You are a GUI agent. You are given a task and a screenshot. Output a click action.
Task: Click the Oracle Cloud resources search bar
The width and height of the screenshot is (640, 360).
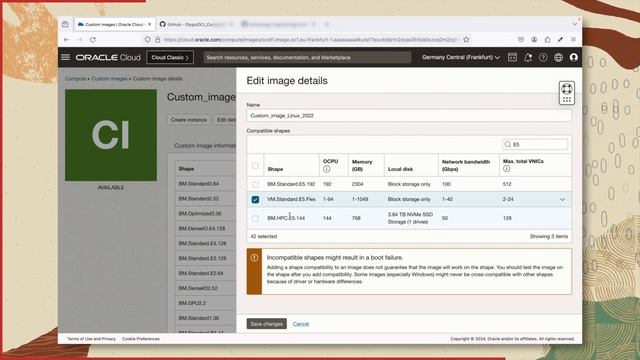307,58
